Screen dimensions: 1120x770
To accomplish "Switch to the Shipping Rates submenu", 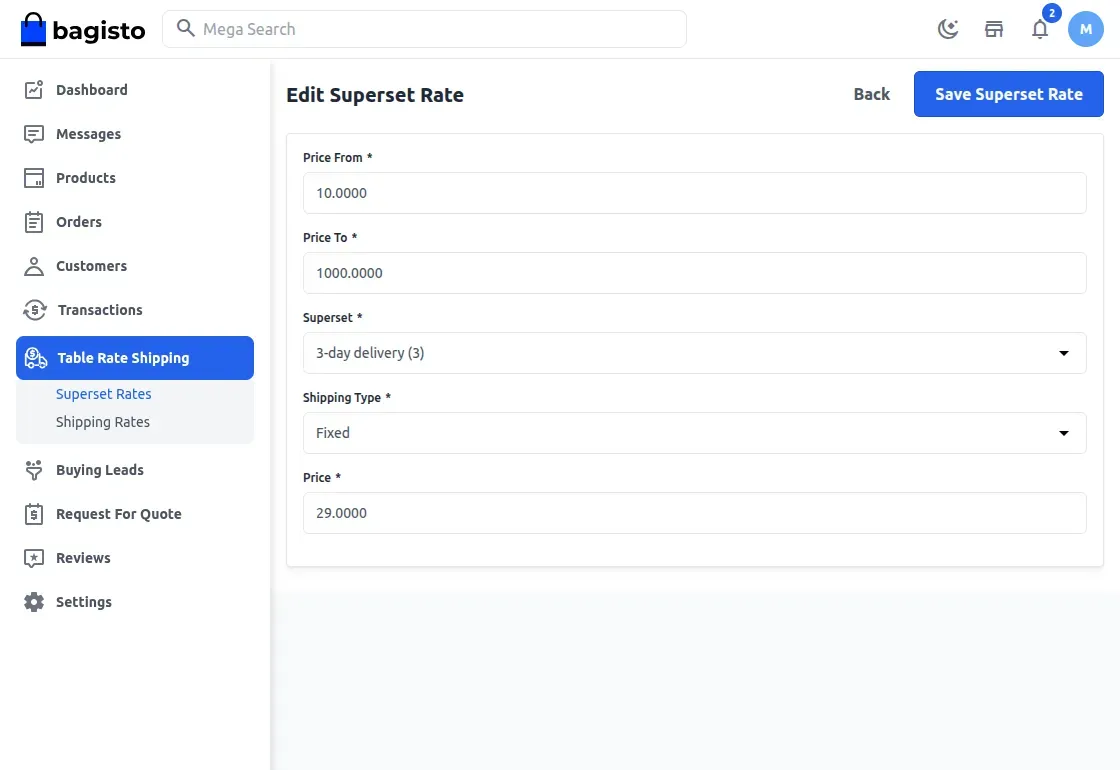I will tap(103, 421).
